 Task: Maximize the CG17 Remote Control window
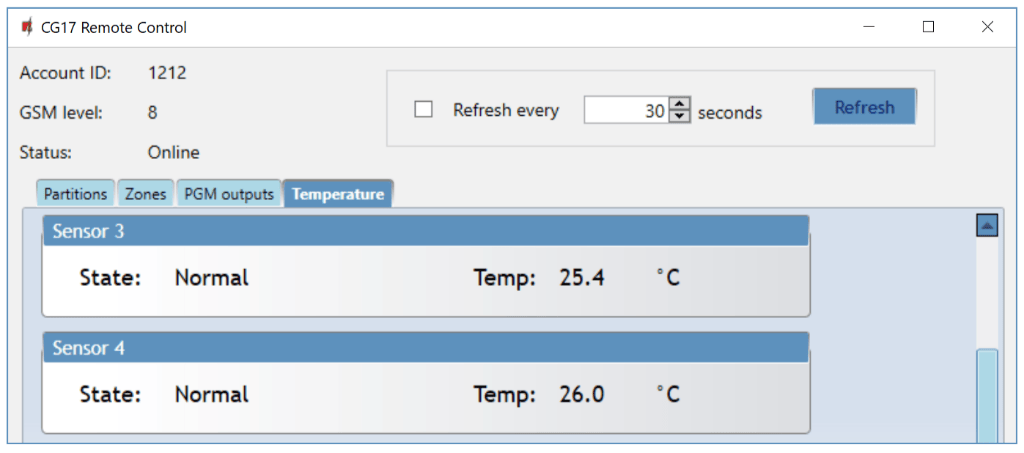click(928, 27)
